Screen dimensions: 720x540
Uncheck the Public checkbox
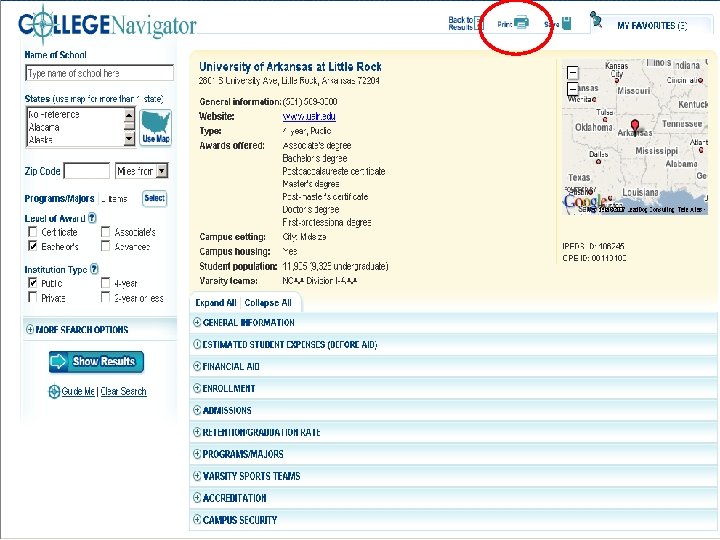[33, 282]
